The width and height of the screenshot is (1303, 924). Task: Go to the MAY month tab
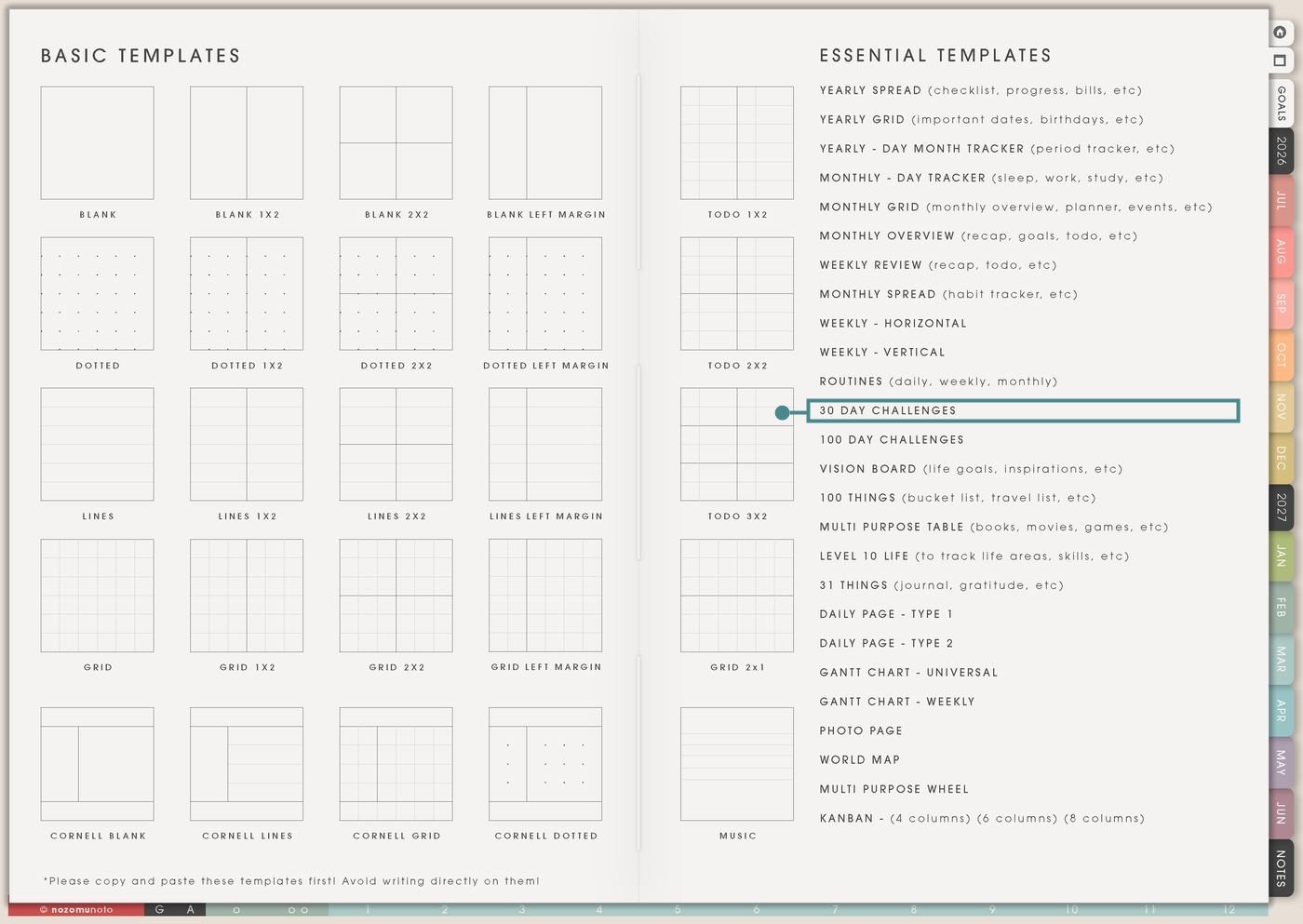[x=1281, y=763]
